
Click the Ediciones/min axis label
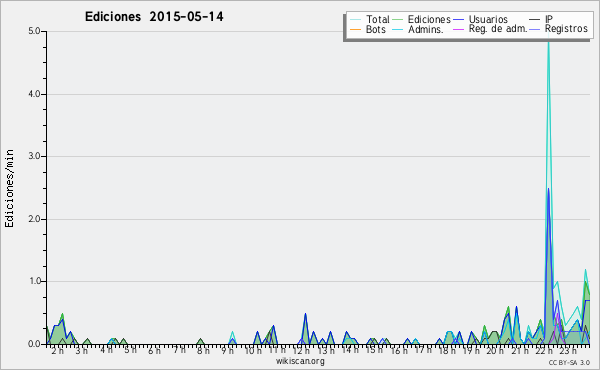click(x=9, y=188)
